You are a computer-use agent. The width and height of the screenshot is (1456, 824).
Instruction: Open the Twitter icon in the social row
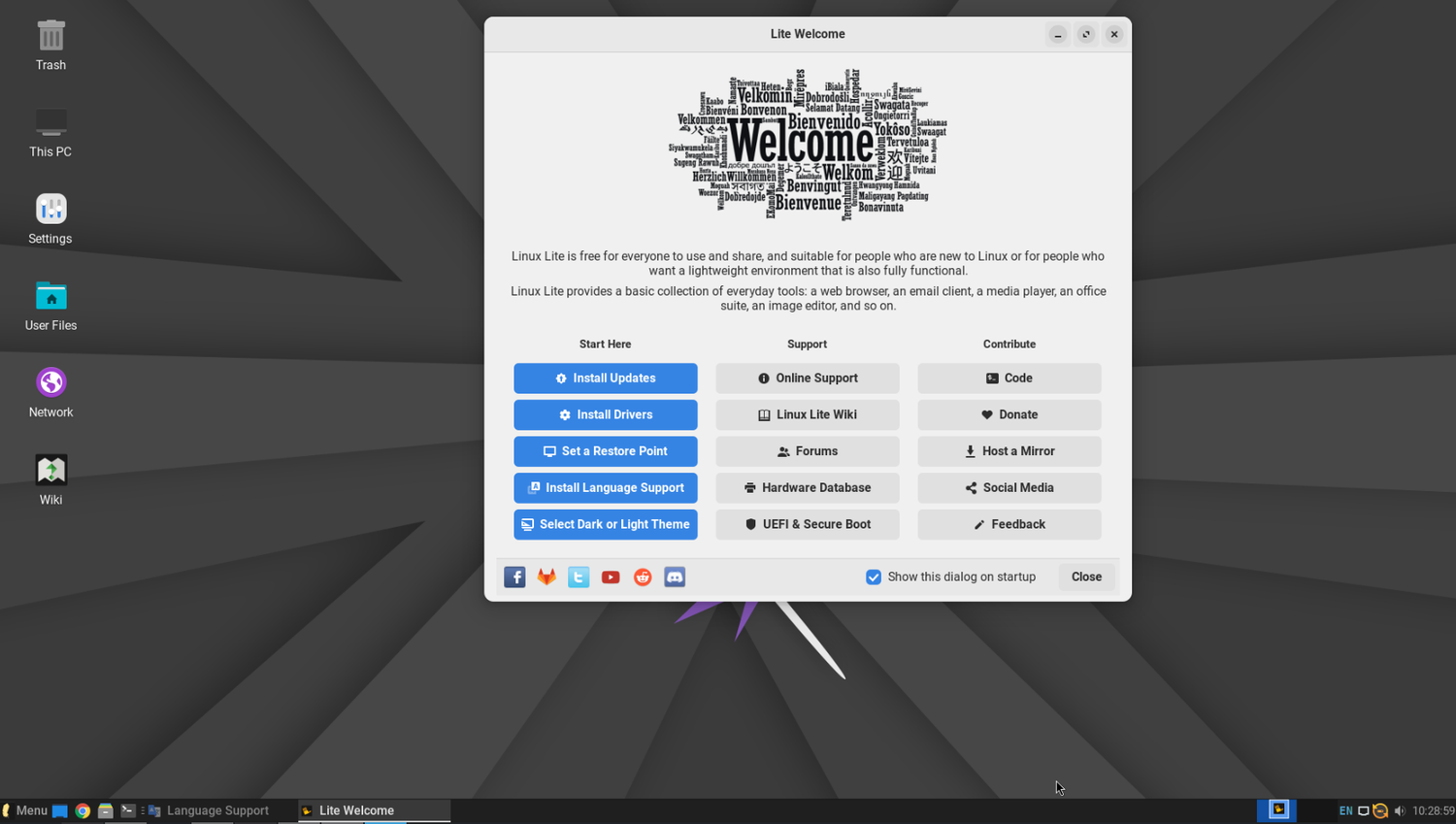pyautogui.click(x=579, y=576)
